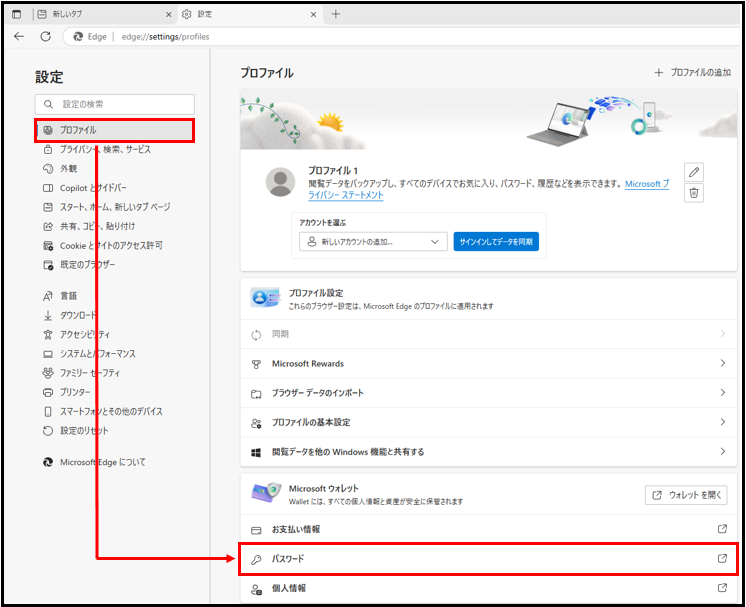Screen dimensions: 746x607
Task: Open Copilot とサイドバー settings
Action: tap(85, 188)
